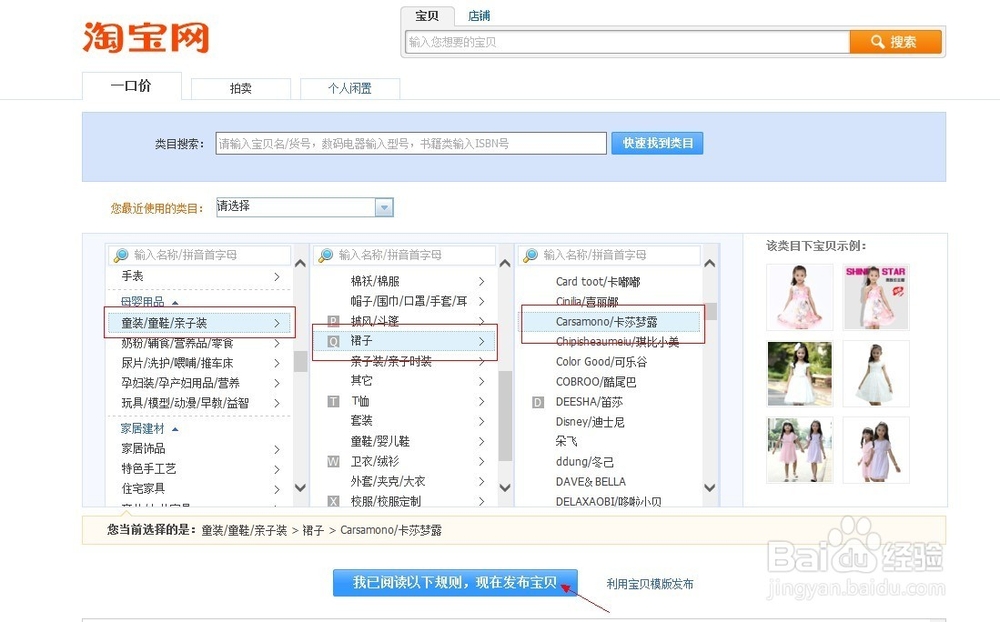1000x622 pixels.
Task: Switch to the 店铺 search tab
Action: tap(478, 15)
